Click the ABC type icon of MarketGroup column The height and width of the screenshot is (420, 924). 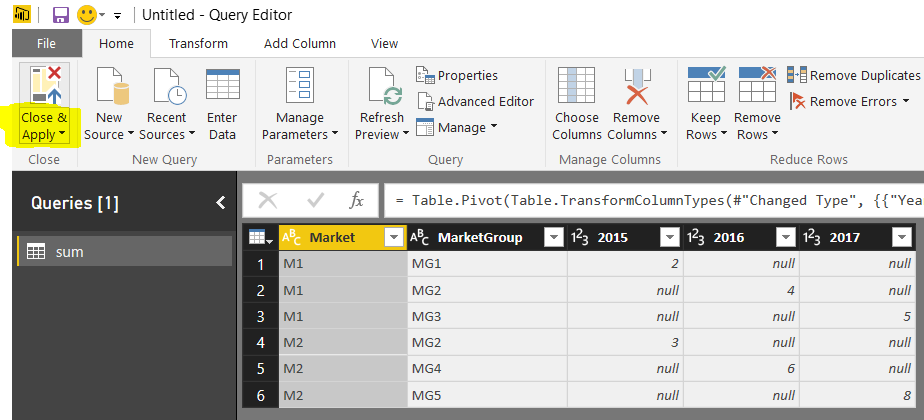pos(419,237)
